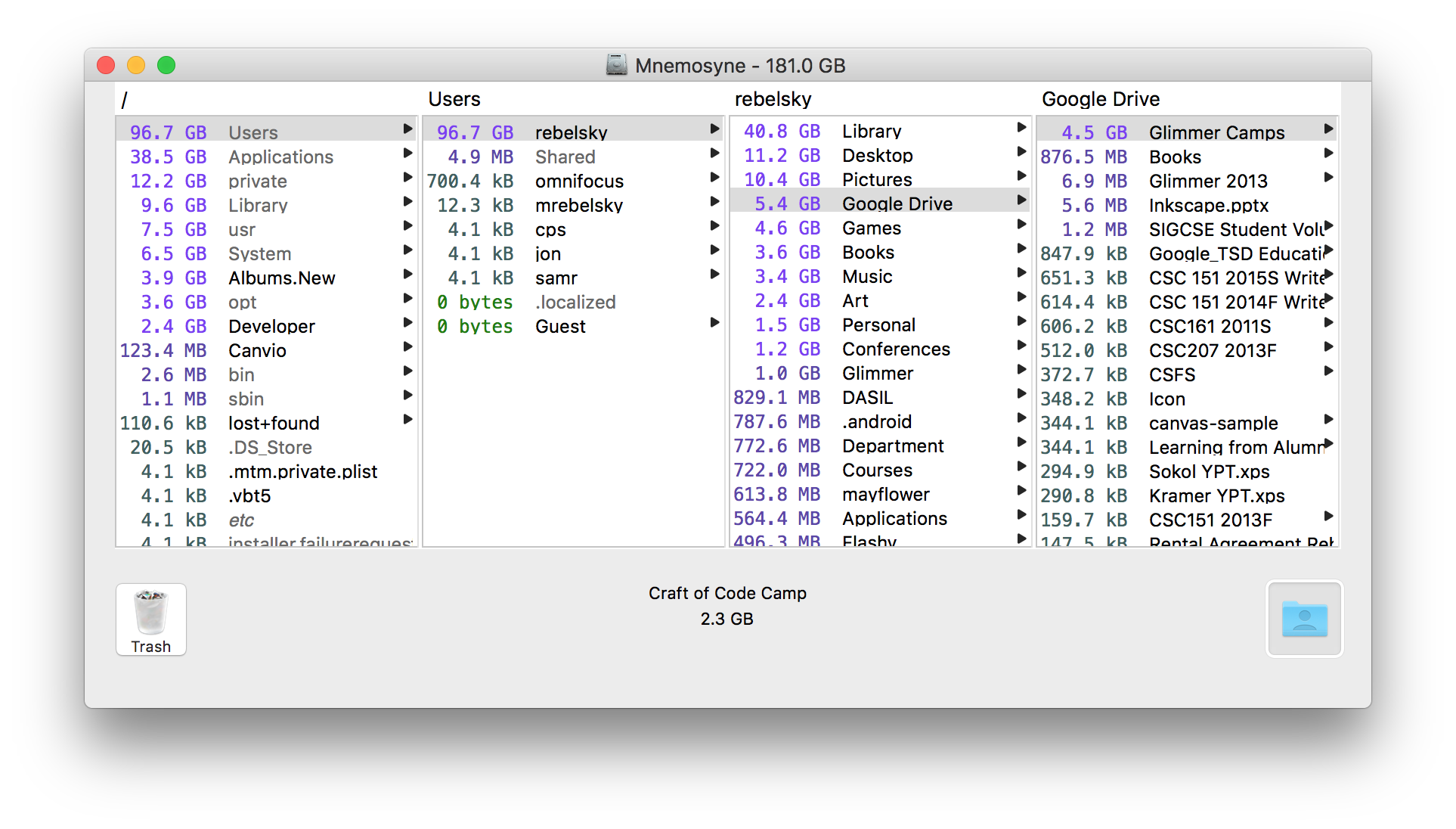1456x829 pixels.
Task: Select Google Drive in the rebelsky column
Action: click(x=897, y=203)
